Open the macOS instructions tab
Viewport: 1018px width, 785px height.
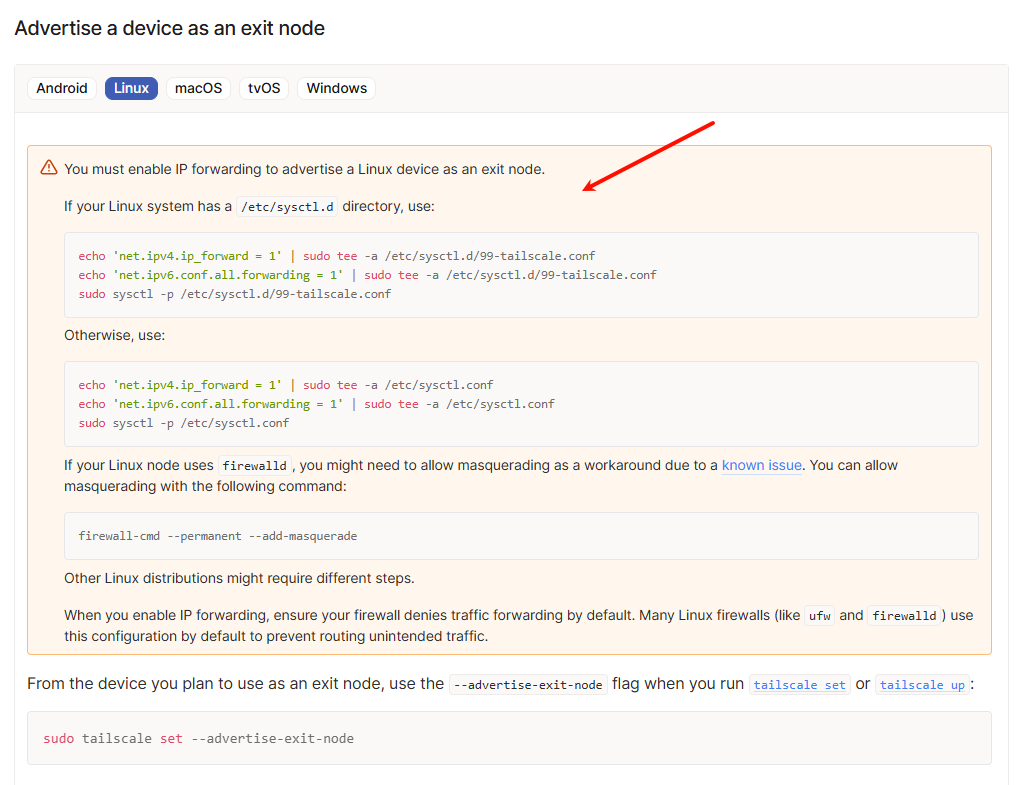coord(198,88)
